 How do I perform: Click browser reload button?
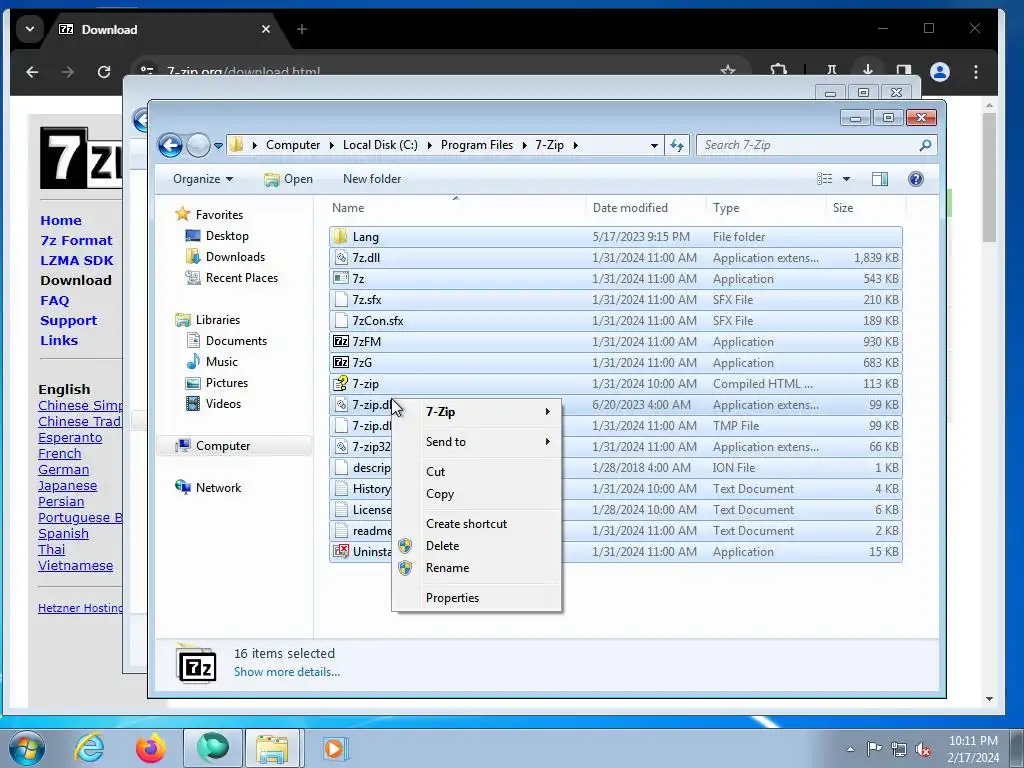(104, 72)
